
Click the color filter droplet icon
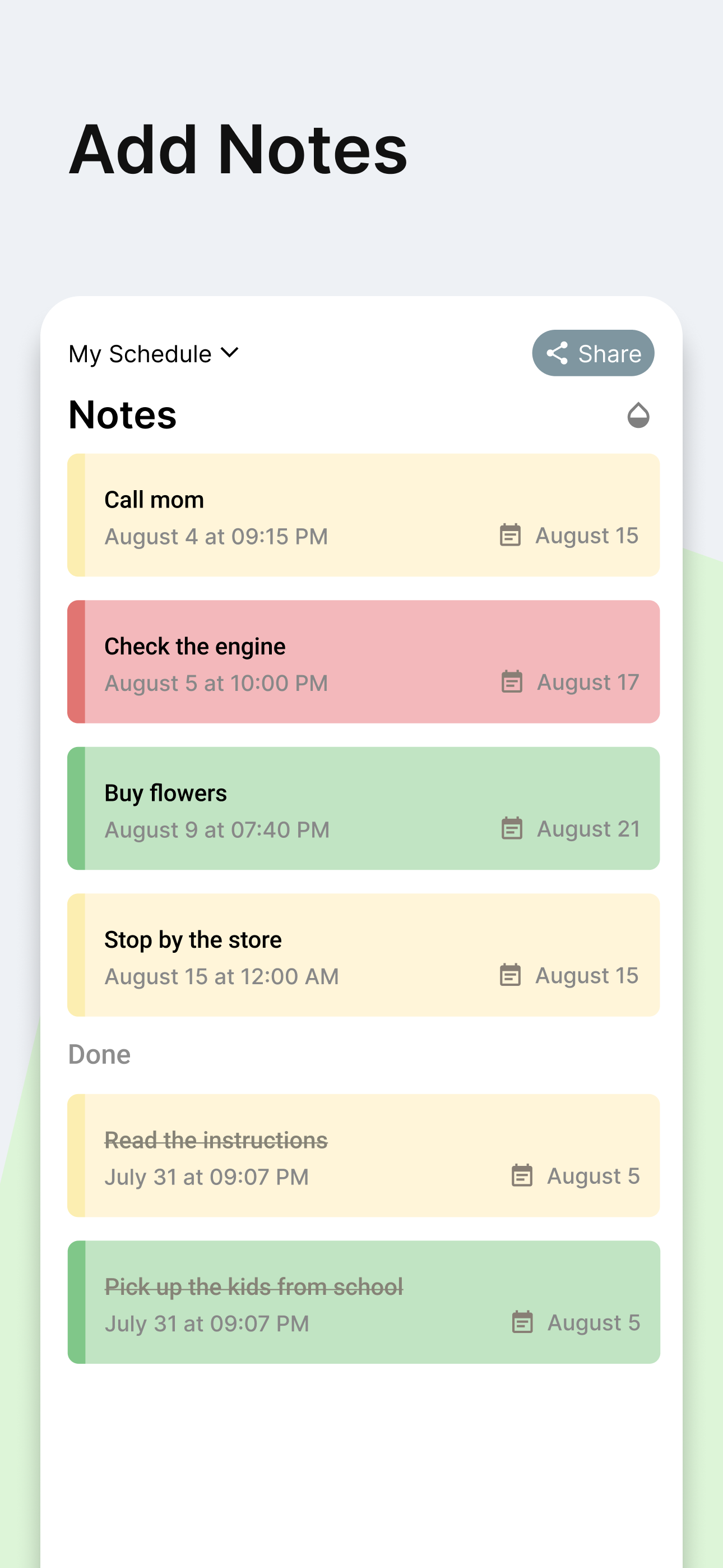coord(638,415)
